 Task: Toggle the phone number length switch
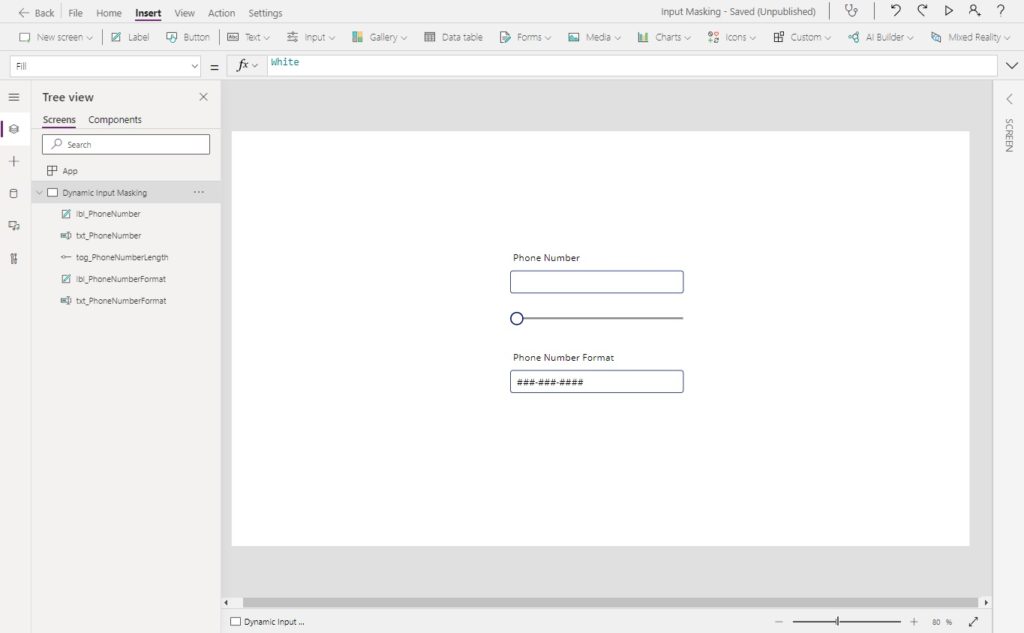click(x=596, y=318)
